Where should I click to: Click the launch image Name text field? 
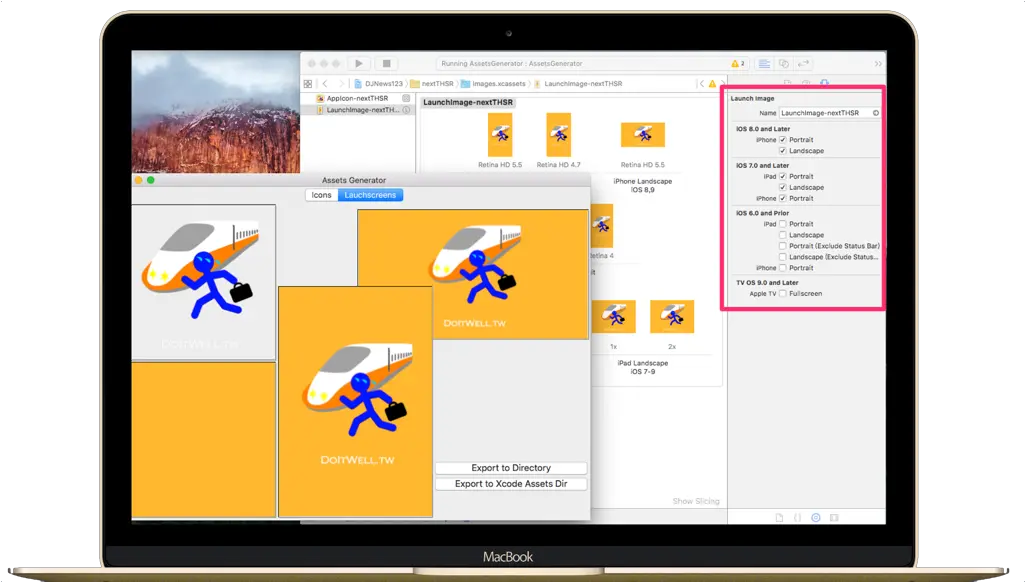(x=826, y=113)
